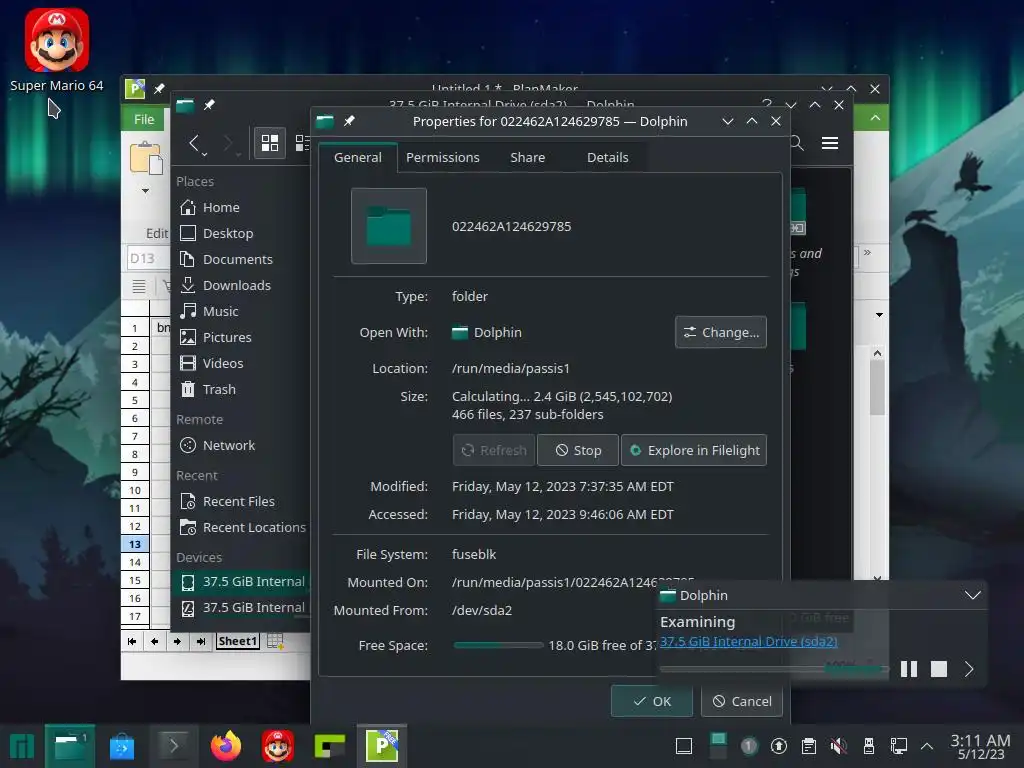This screenshot has height=768, width=1024.
Task: Click the Paste clipboard icon in PlanMaker
Action: coord(146,158)
